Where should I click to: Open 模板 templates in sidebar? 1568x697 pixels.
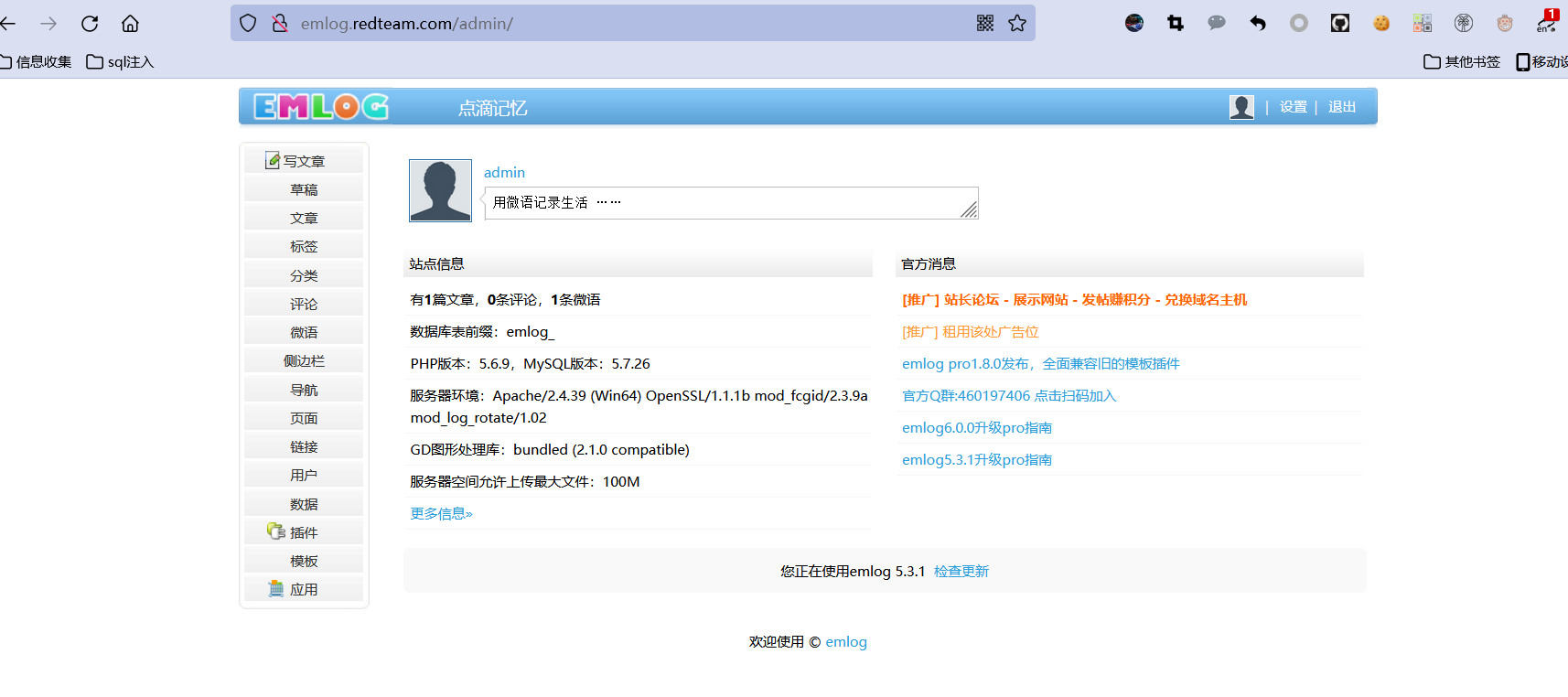(x=304, y=561)
